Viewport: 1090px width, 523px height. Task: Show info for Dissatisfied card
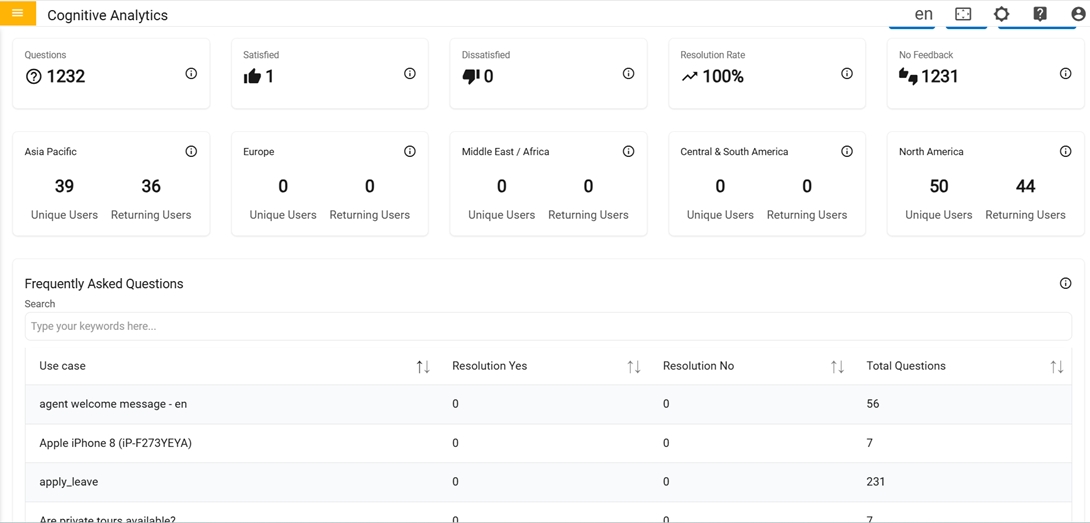tap(628, 74)
